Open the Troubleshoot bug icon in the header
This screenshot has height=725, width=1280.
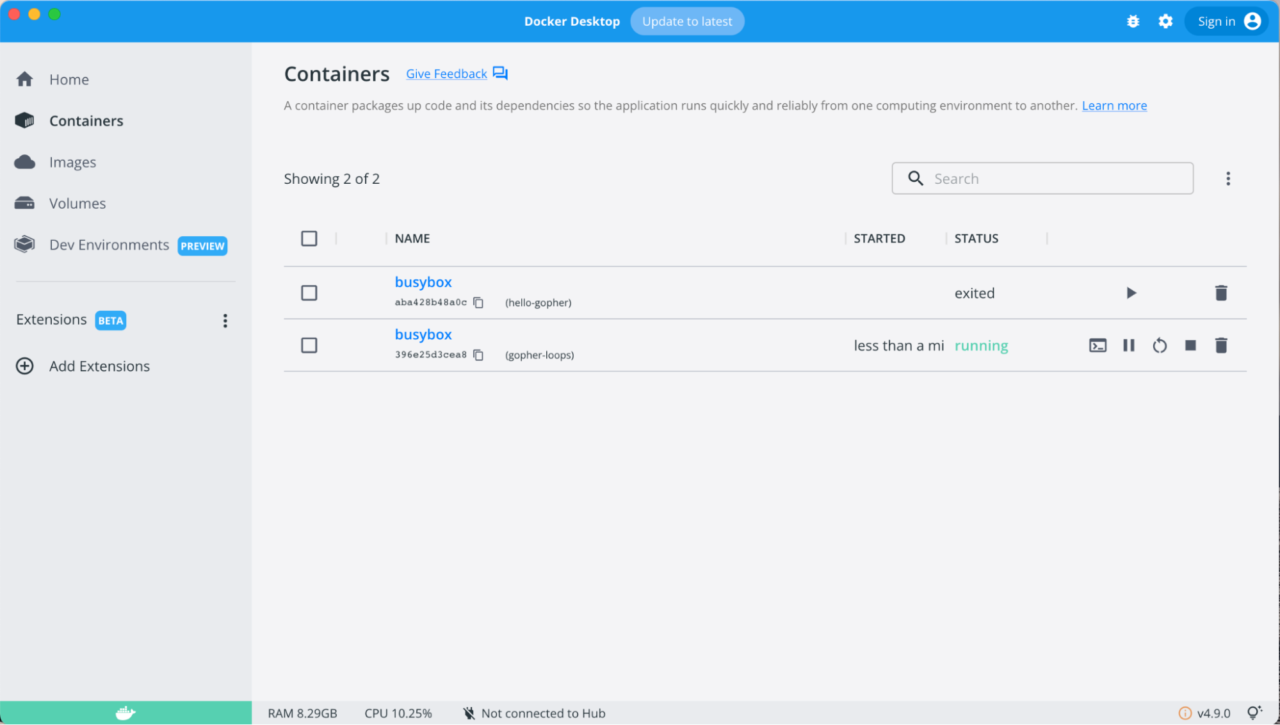pyautogui.click(x=1133, y=20)
